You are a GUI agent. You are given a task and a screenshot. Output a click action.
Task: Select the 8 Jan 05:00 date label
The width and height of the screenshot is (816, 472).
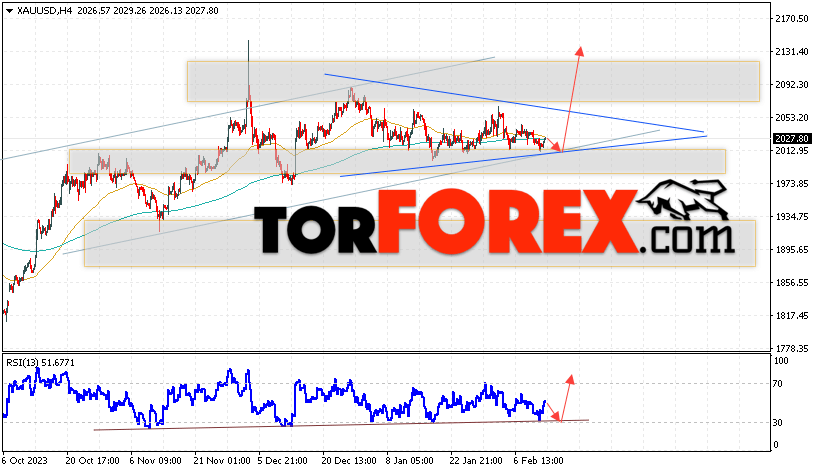[409, 461]
